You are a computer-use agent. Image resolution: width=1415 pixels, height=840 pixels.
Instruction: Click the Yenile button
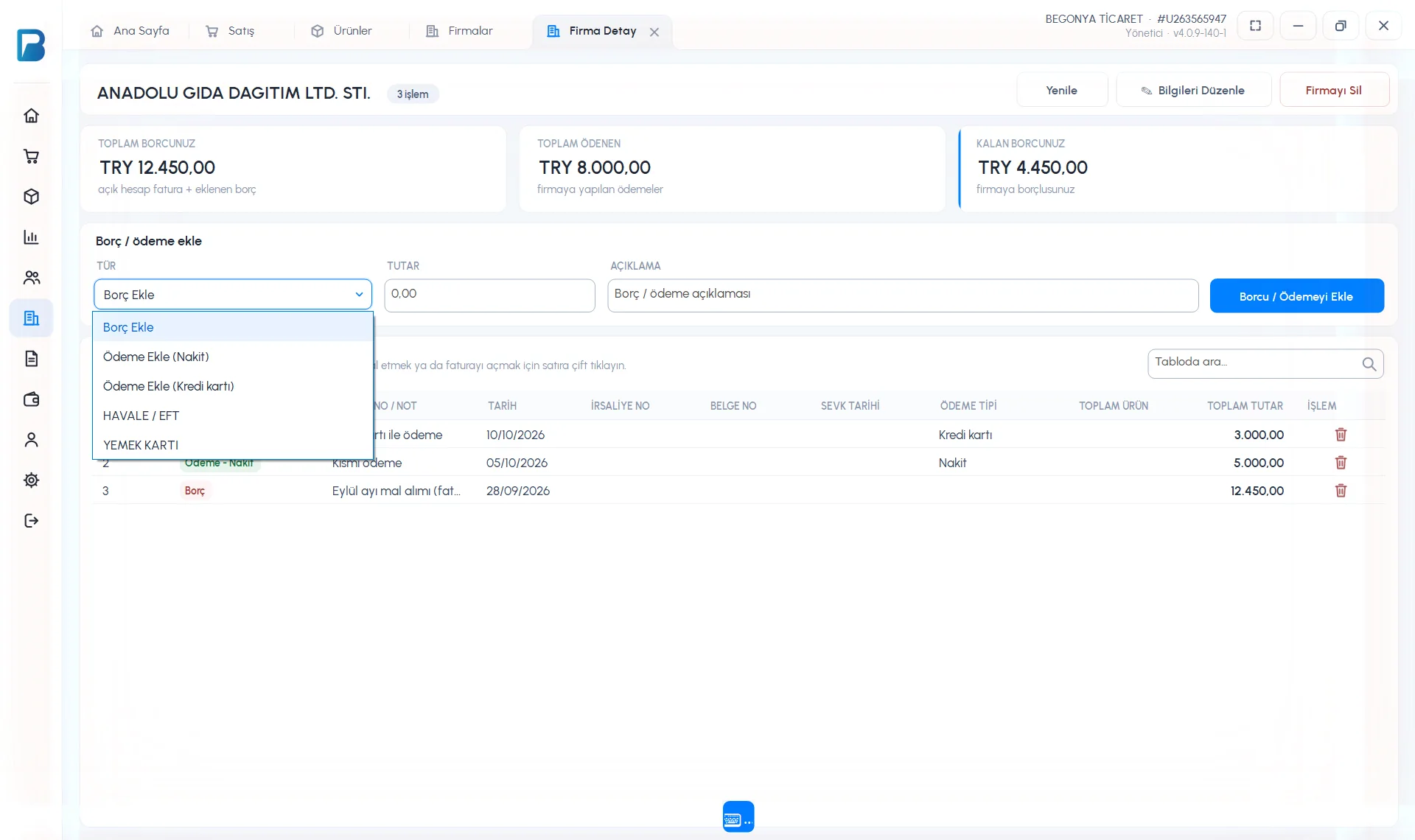(x=1062, y=90)
